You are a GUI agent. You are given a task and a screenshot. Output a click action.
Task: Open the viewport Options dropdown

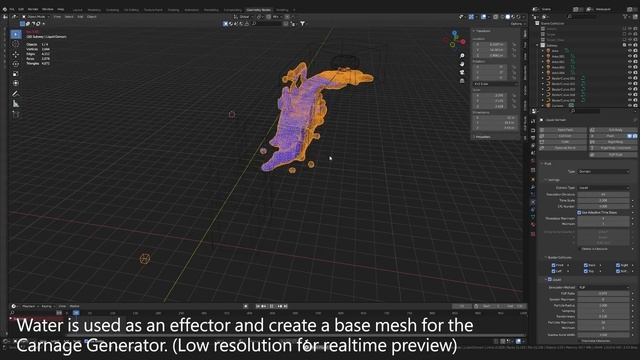pos(517,24)
